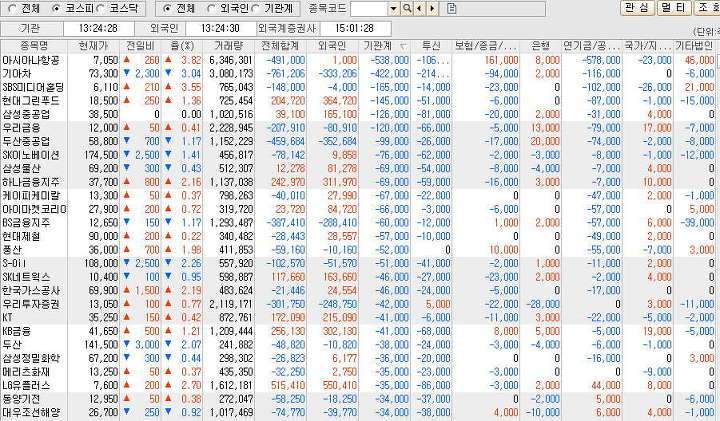Select the 동양기전 stock row
The height and width of the screenshot is (421, 720).
coord(357,399)
